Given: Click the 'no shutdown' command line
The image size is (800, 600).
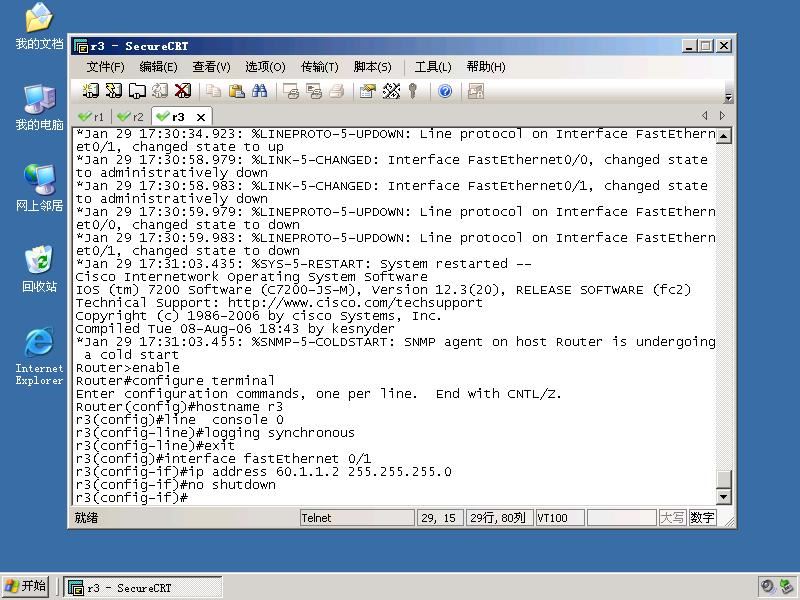Looking at the screenshot, I should point(176,485).
